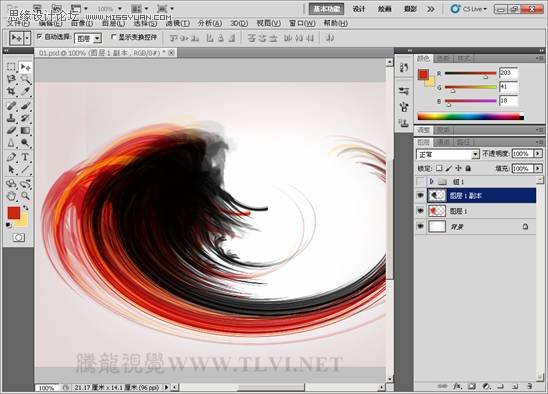Add a layer mask from panel bottom
548x394 pixels.
click(x=471, y=386)
